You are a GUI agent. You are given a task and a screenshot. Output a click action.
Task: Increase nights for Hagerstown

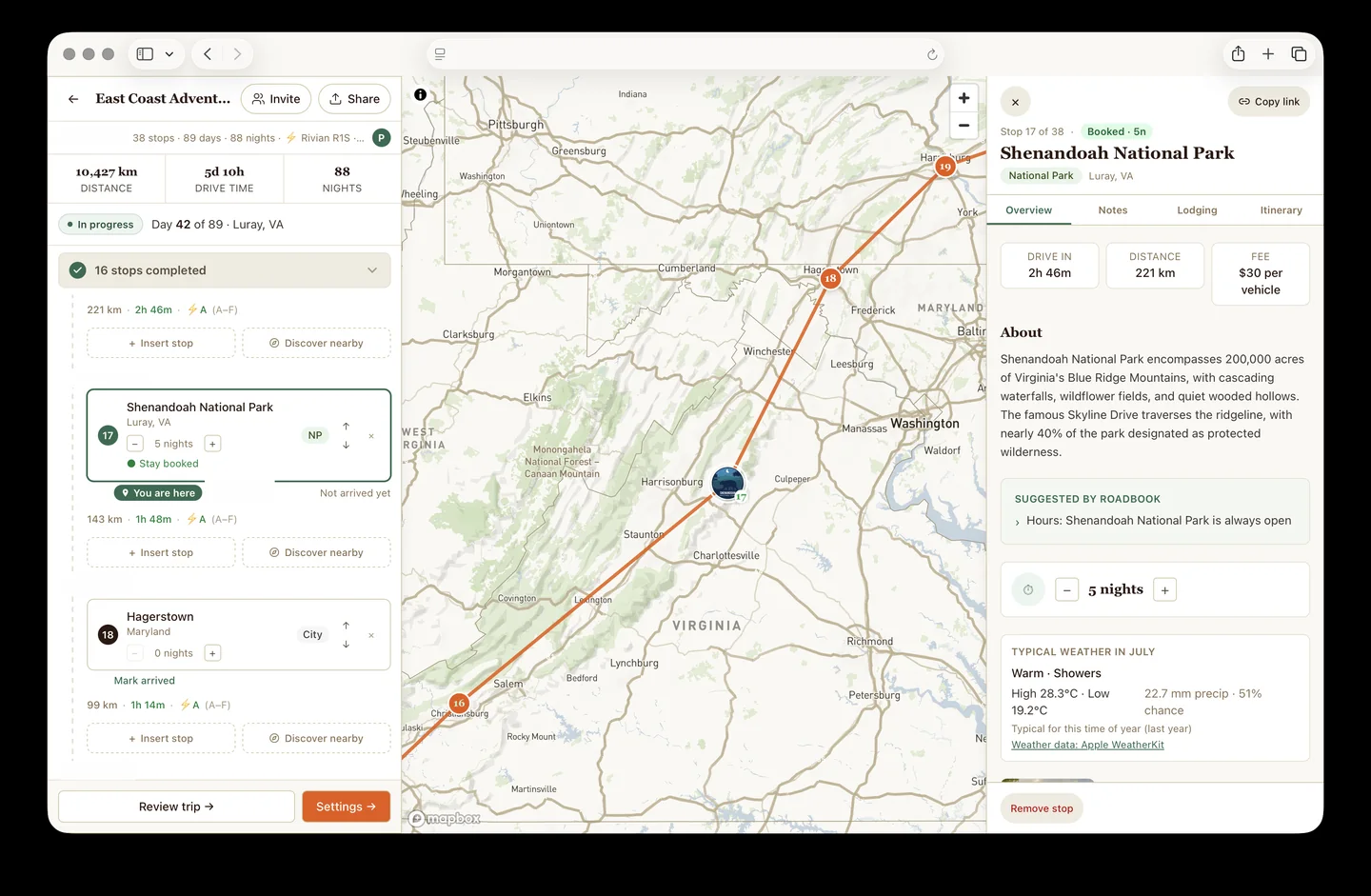coord(213,653)
